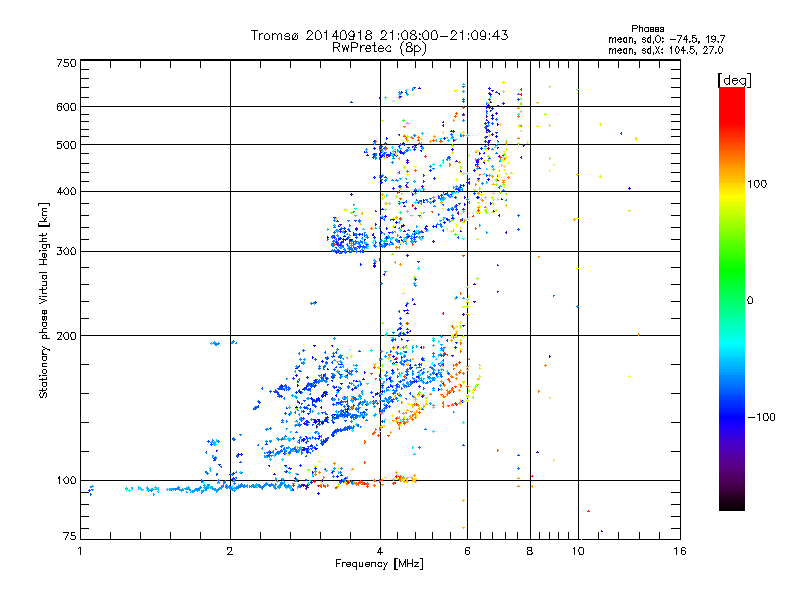Screen dimensions: 800x600
Task: Select the "mean, sd,X: 104.5, 27.0" line
Action: click(665, 50)
